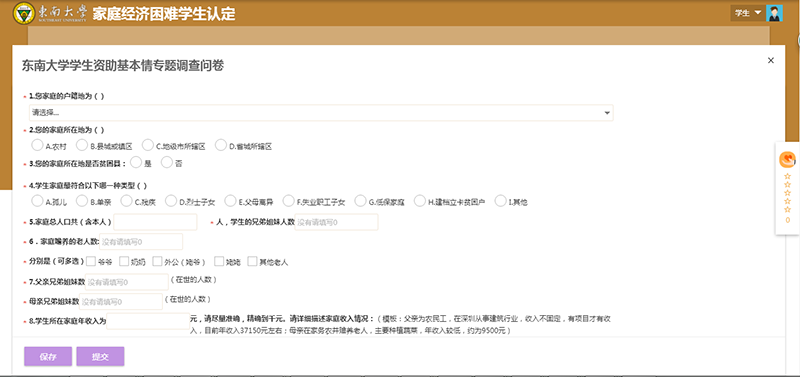The width and height of the screenshot is (800, 377).
Task: Focus the 家庭年收入 input field
Action: tap(148, 321)
